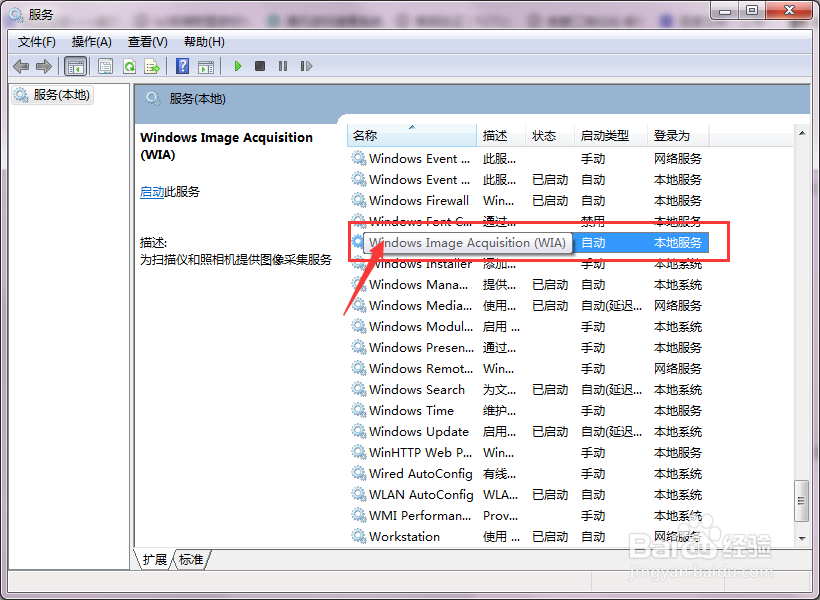Open the Properties toolbar icon
Screen dimensions: 820x600
click(106, 66)
